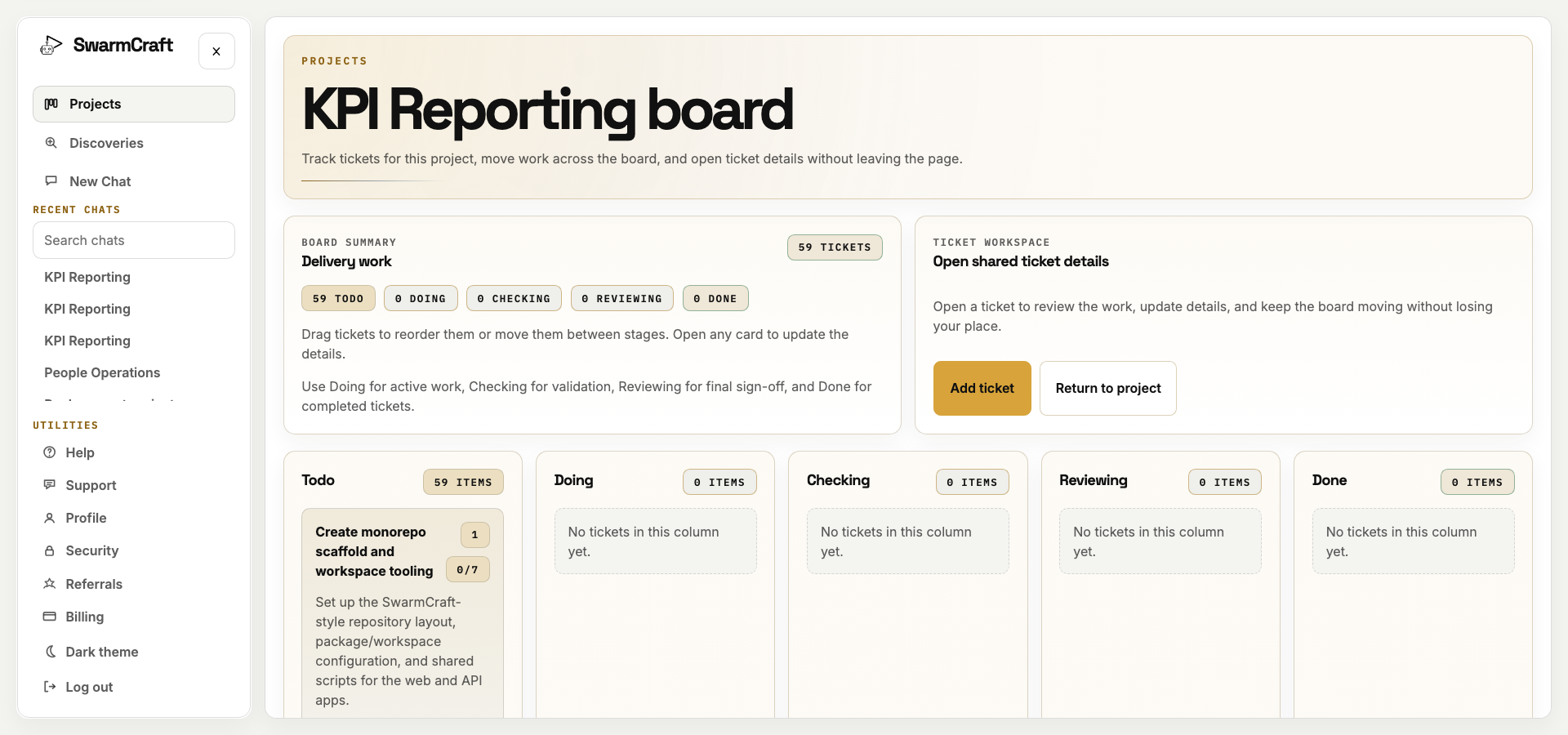
Task: Click the empty placeholder in Done column
Action: (x=1413, y=541)
